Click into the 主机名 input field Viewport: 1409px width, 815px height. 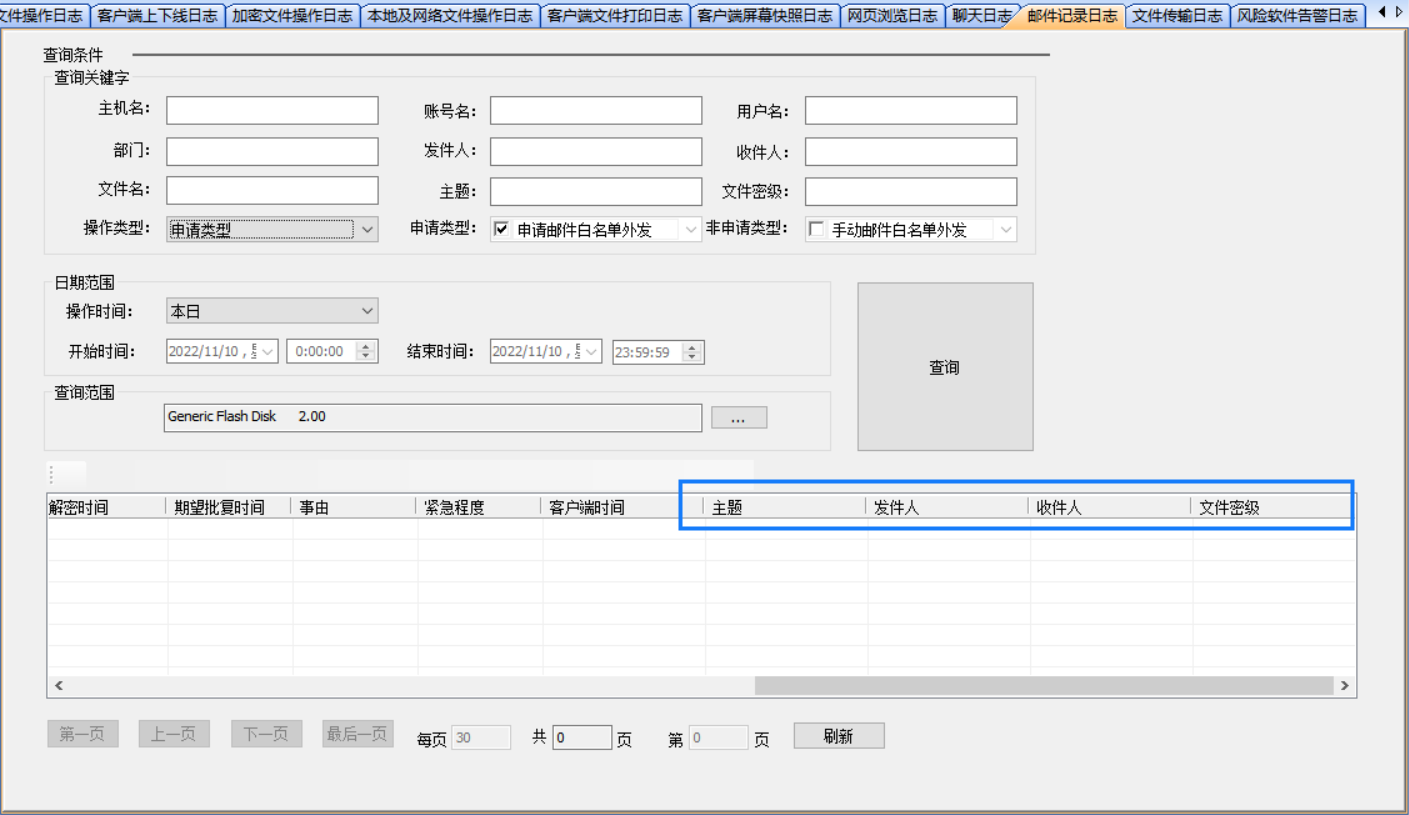272,110
